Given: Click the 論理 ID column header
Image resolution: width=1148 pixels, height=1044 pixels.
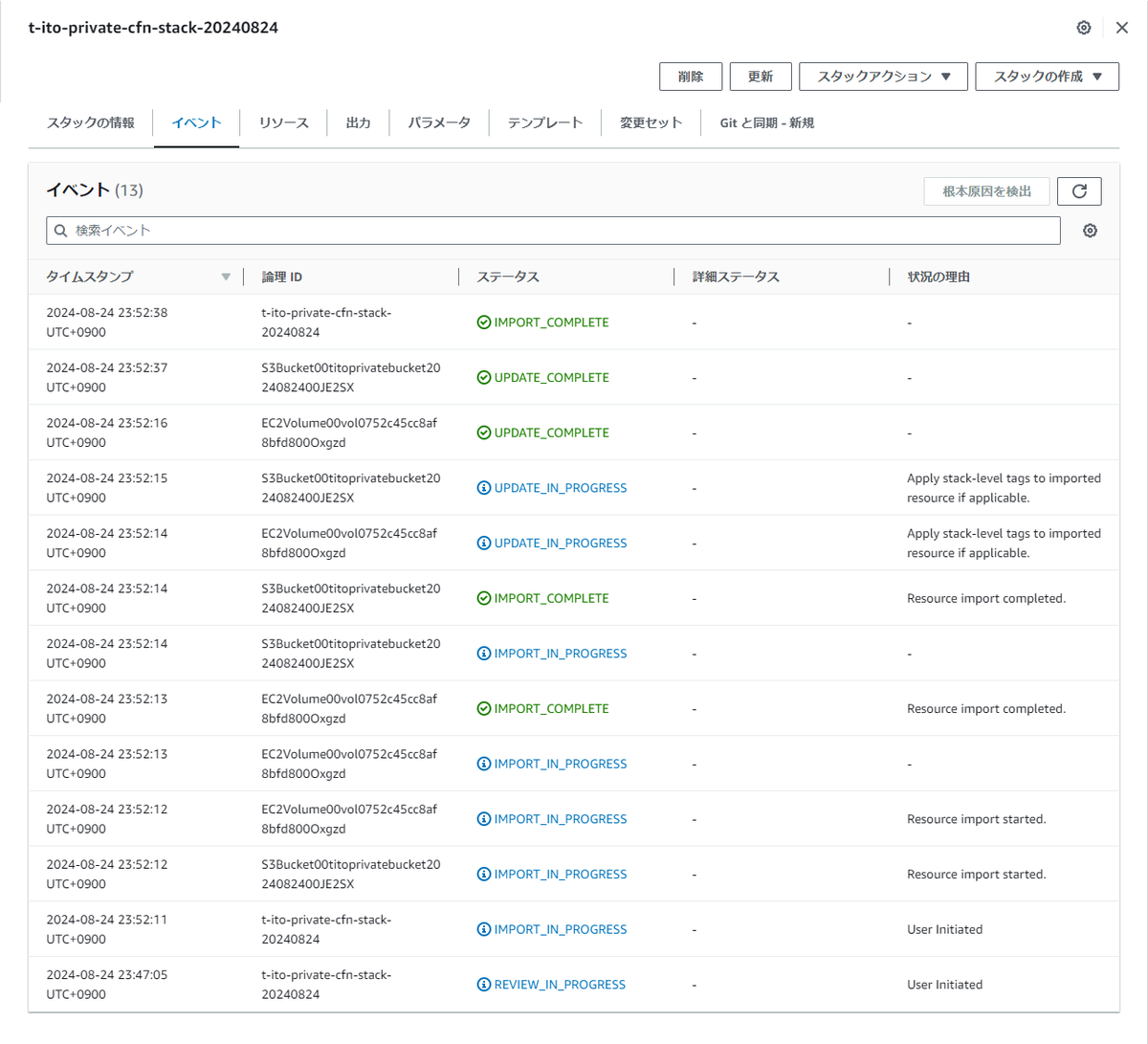Looking at the screenshot, I should coord(282,277).
